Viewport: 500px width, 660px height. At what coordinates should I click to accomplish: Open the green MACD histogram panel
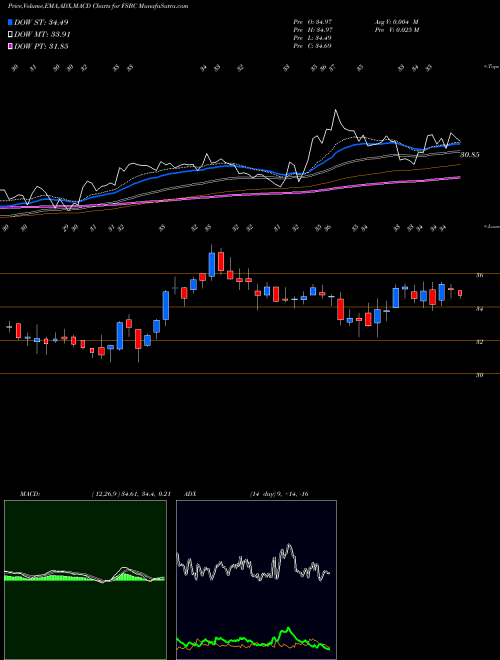(x=85, y=580)
